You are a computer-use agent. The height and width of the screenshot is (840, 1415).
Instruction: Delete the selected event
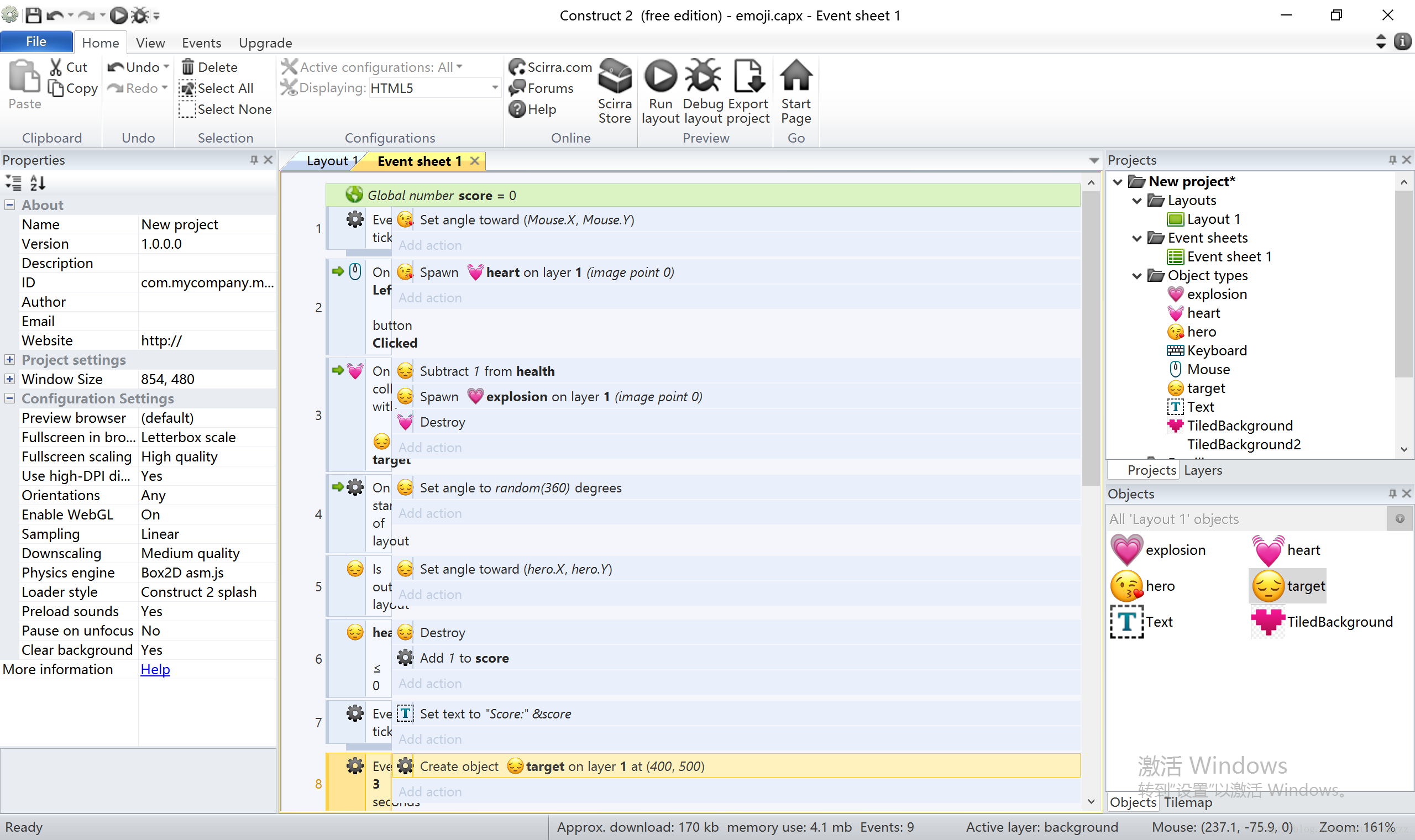click(209, 67)
